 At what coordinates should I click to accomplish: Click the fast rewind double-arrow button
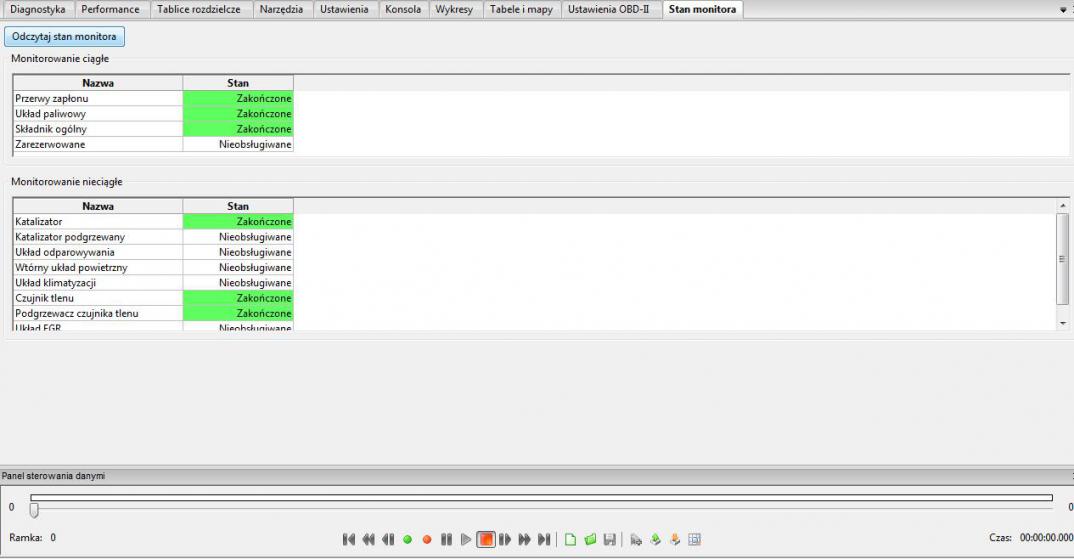click(369, 540)
